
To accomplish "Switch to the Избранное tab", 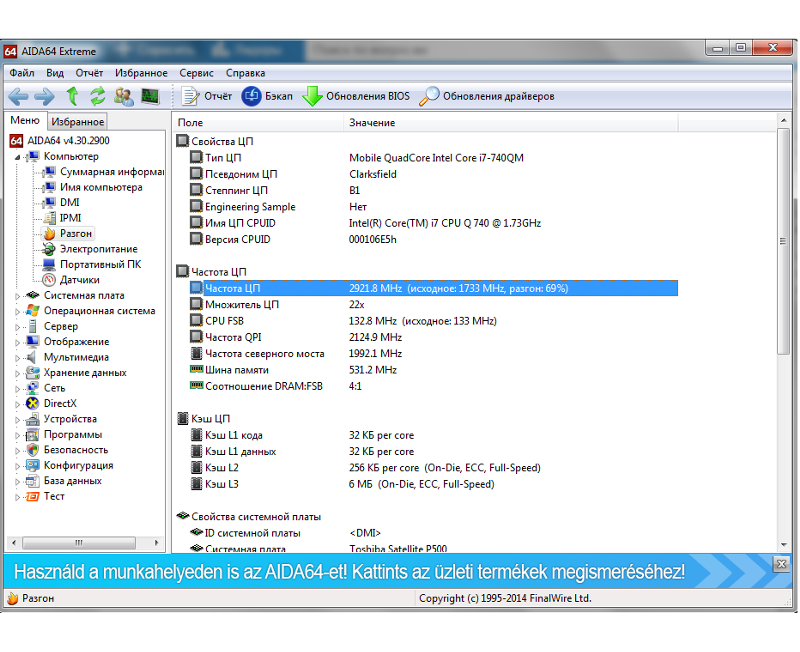I will tap(78, 122).
